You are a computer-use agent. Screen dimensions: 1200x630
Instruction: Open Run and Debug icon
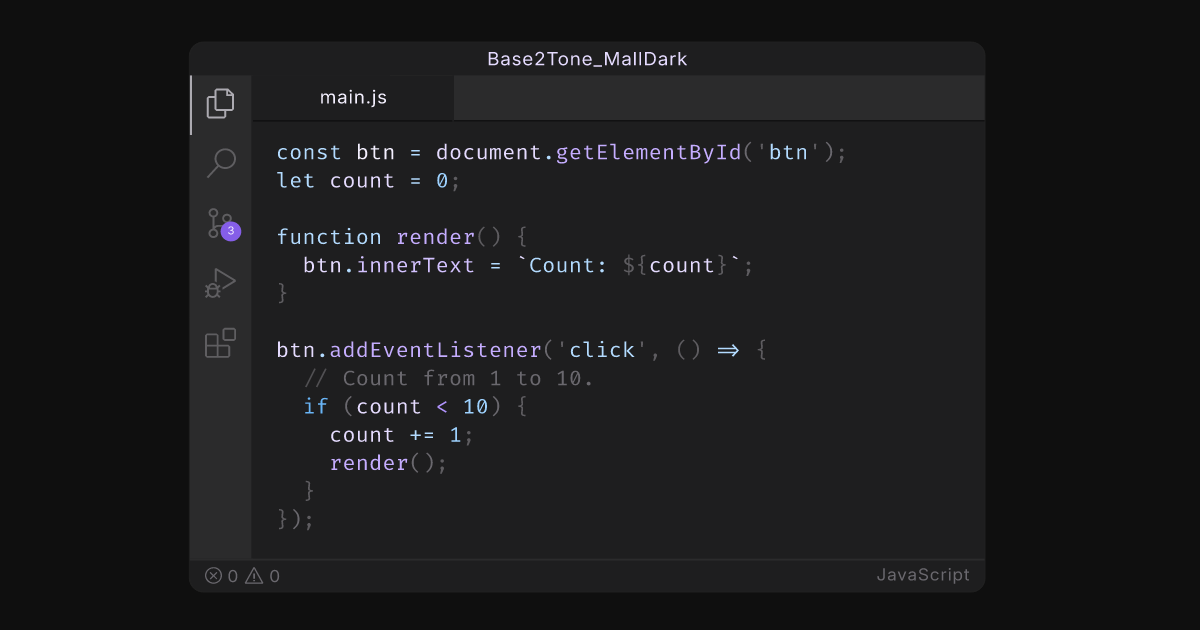[220, 283]
